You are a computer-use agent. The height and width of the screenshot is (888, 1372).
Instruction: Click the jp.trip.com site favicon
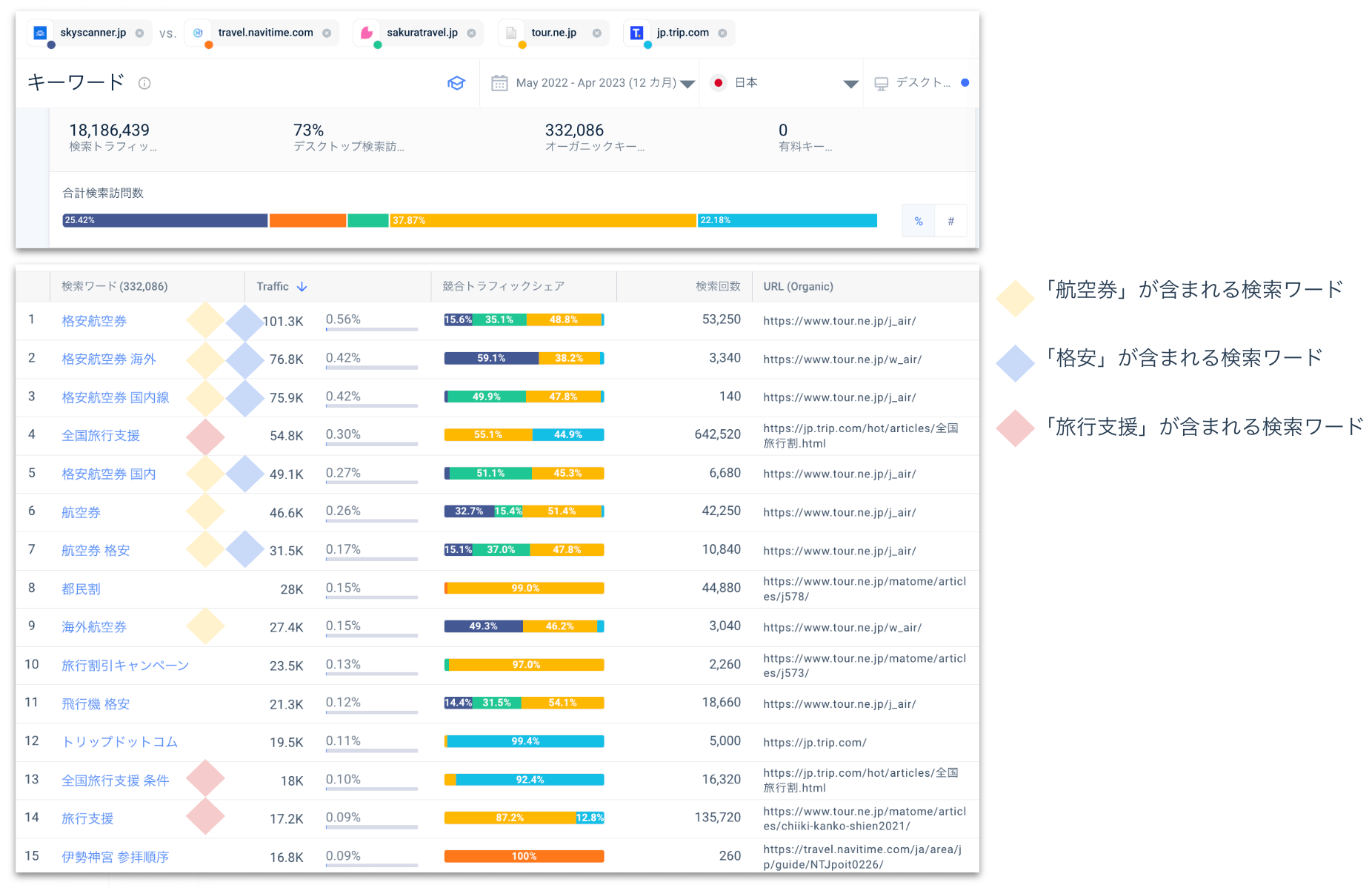(x=636, y=33)
